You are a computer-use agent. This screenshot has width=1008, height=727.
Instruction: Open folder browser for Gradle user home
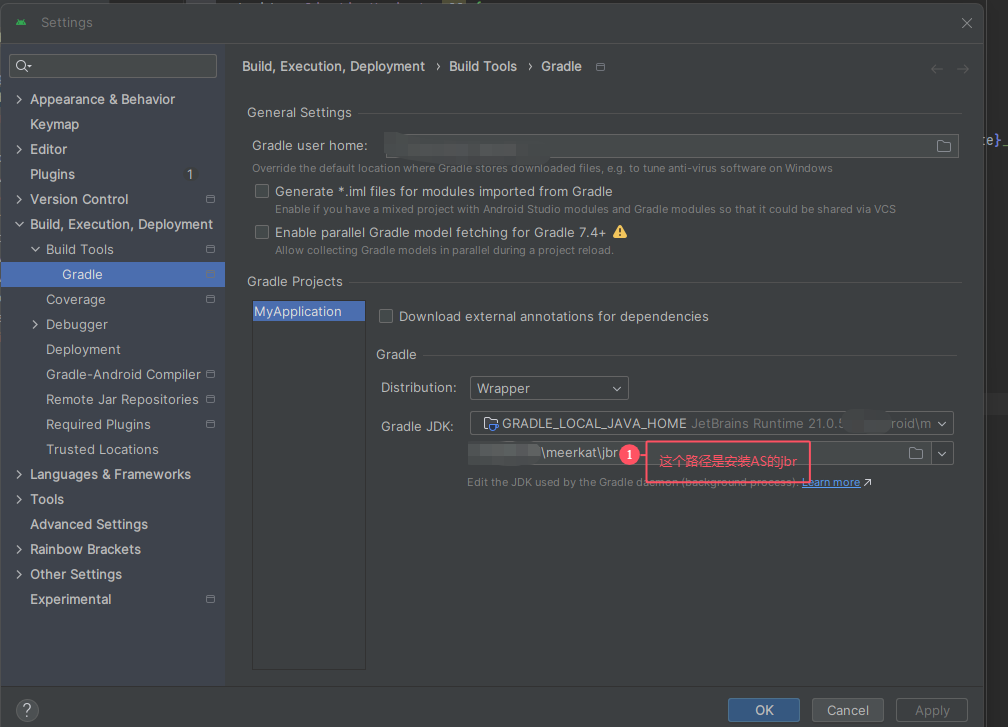(x=943, y=145)
